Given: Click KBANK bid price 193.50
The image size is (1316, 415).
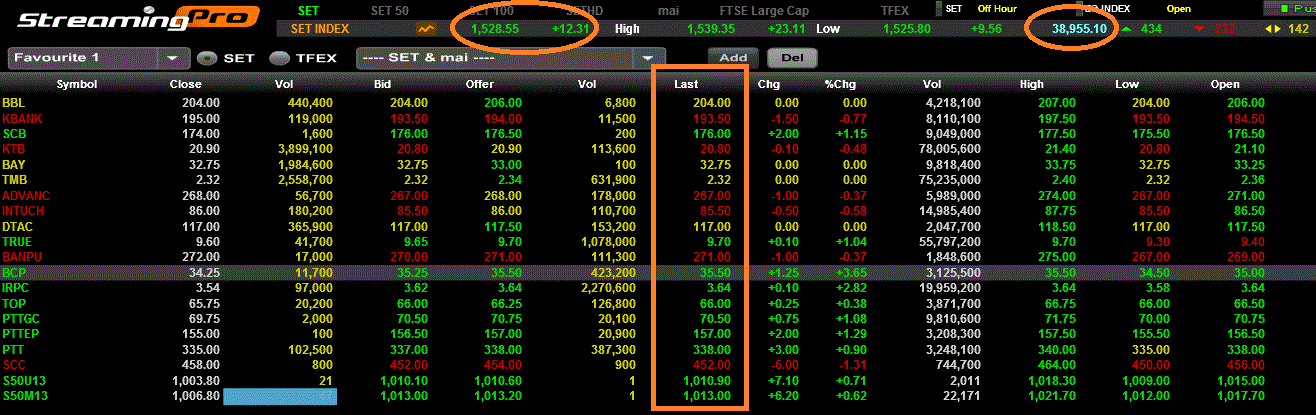Looking at the screenshot, I should [408, 118].
